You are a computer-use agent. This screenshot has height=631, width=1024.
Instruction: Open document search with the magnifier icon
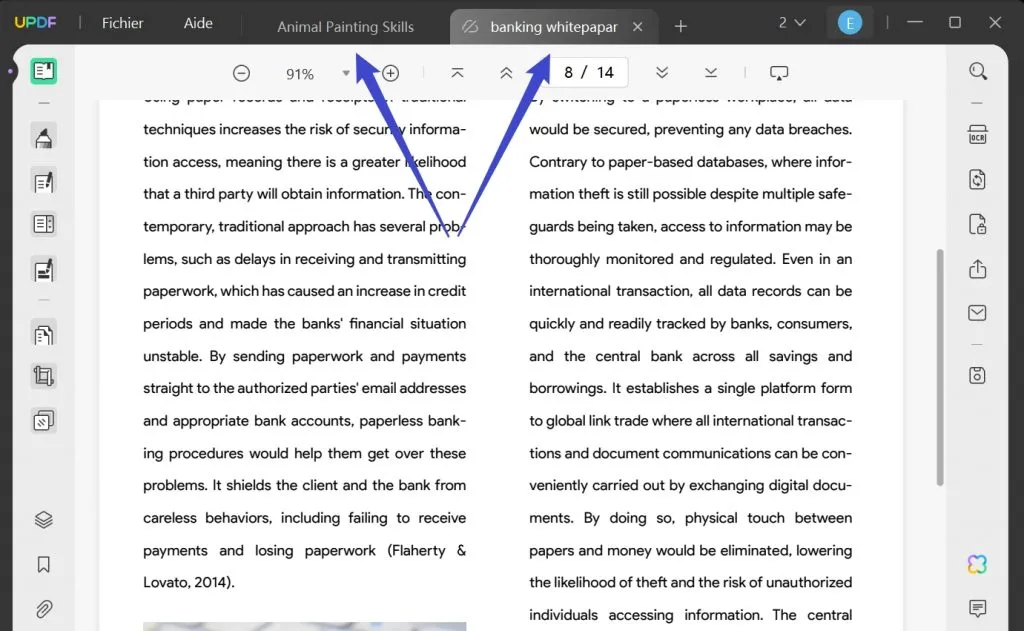pyautogui.click(x=977, y=71)
